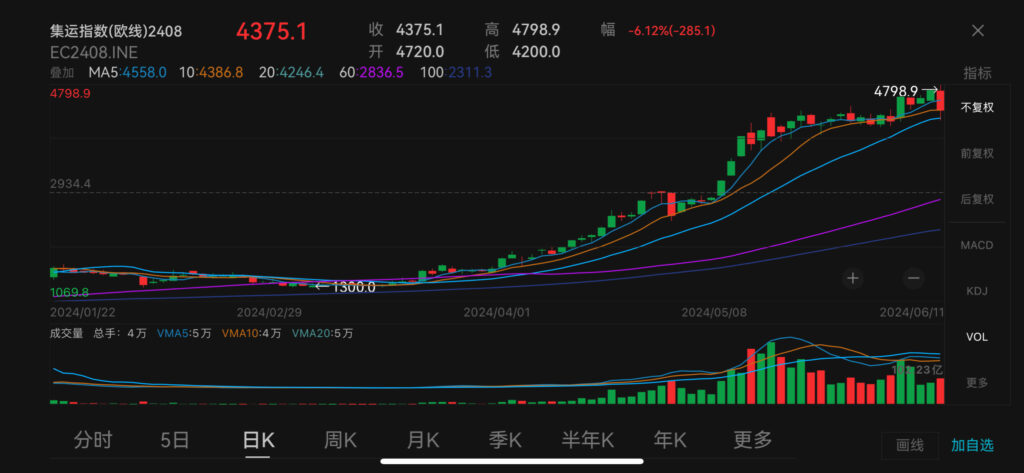This screenshot has height=473, width=1024.
Task: Tap the 总手: 4万 value
Action: [x=120, y=333]
